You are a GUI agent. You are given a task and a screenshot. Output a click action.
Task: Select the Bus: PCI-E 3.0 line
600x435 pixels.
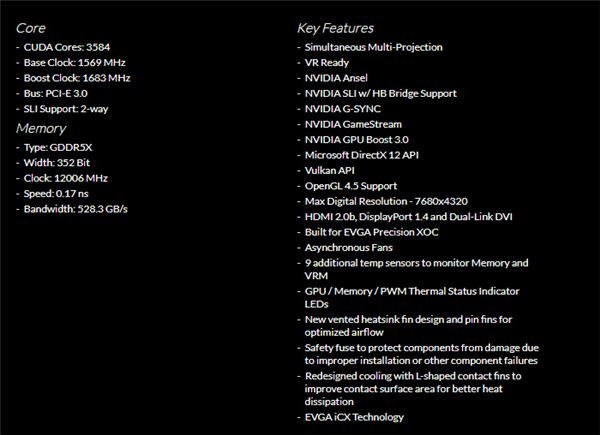point(63,92)
